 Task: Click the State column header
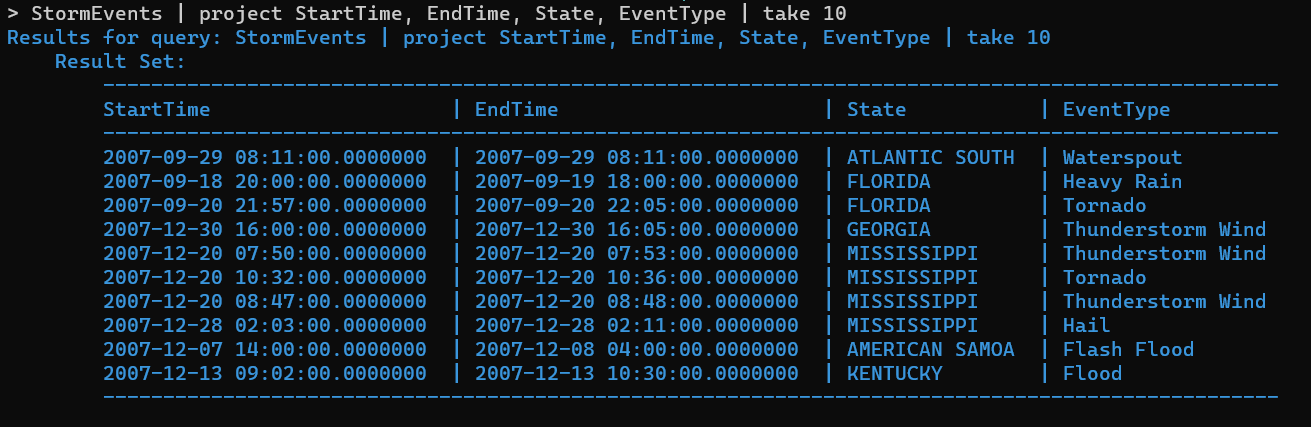[876, 110]
